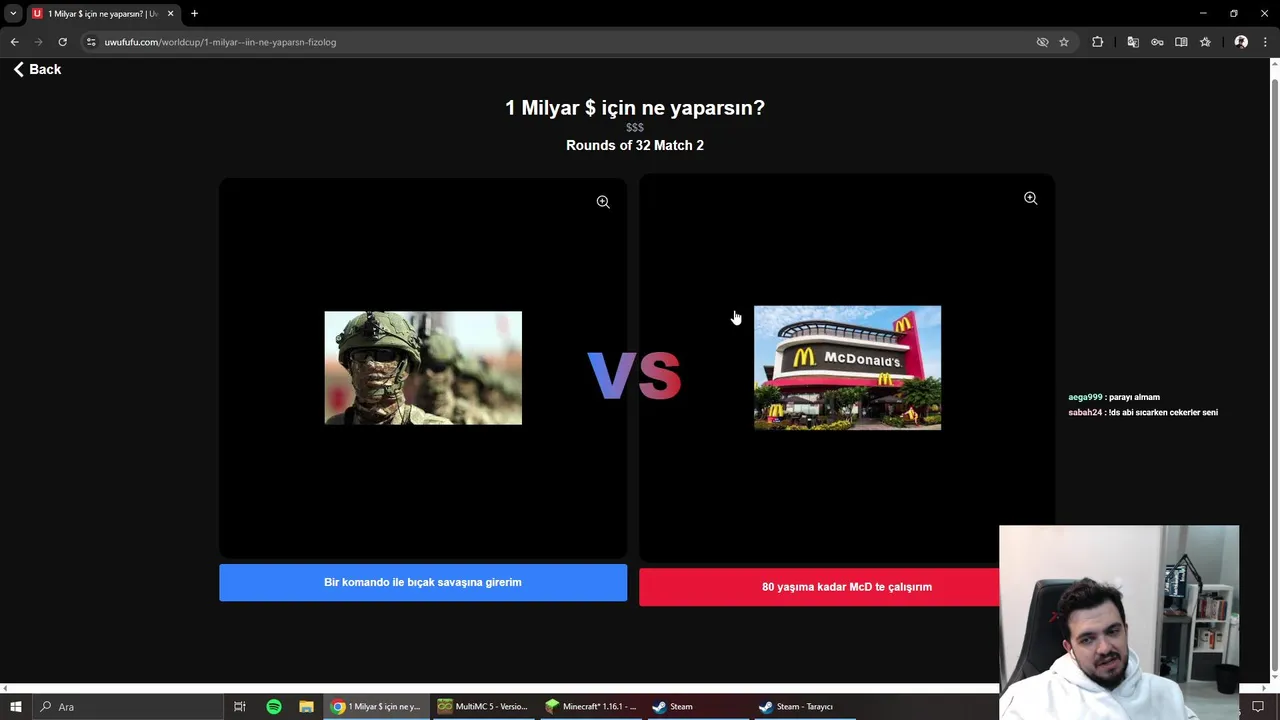Select the McDonald's restaurant photo
This screenshot has width=1280, height=720.
click(x=847, y=368)
